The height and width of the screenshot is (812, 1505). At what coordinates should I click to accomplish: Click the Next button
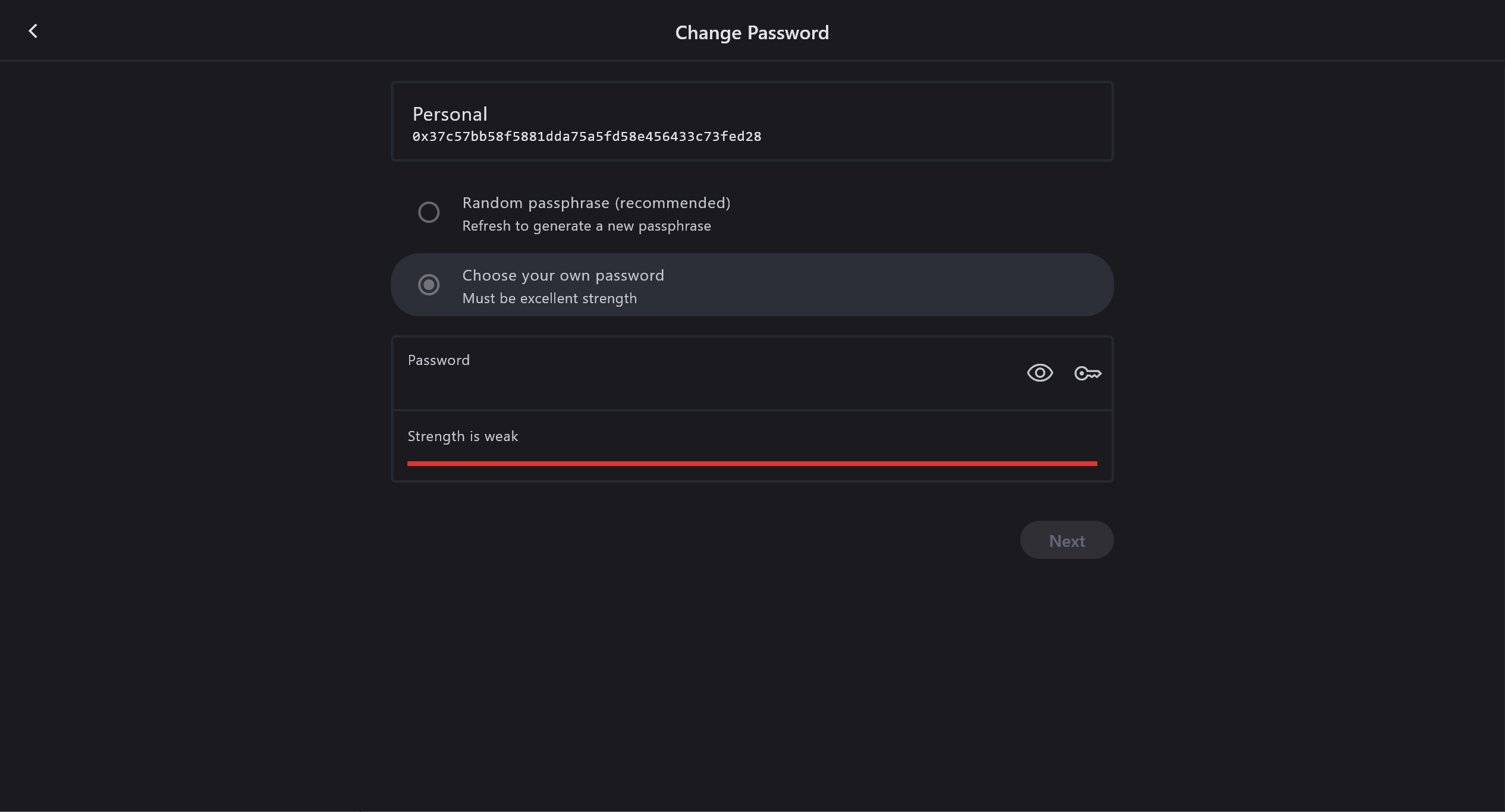[1067, 540]
